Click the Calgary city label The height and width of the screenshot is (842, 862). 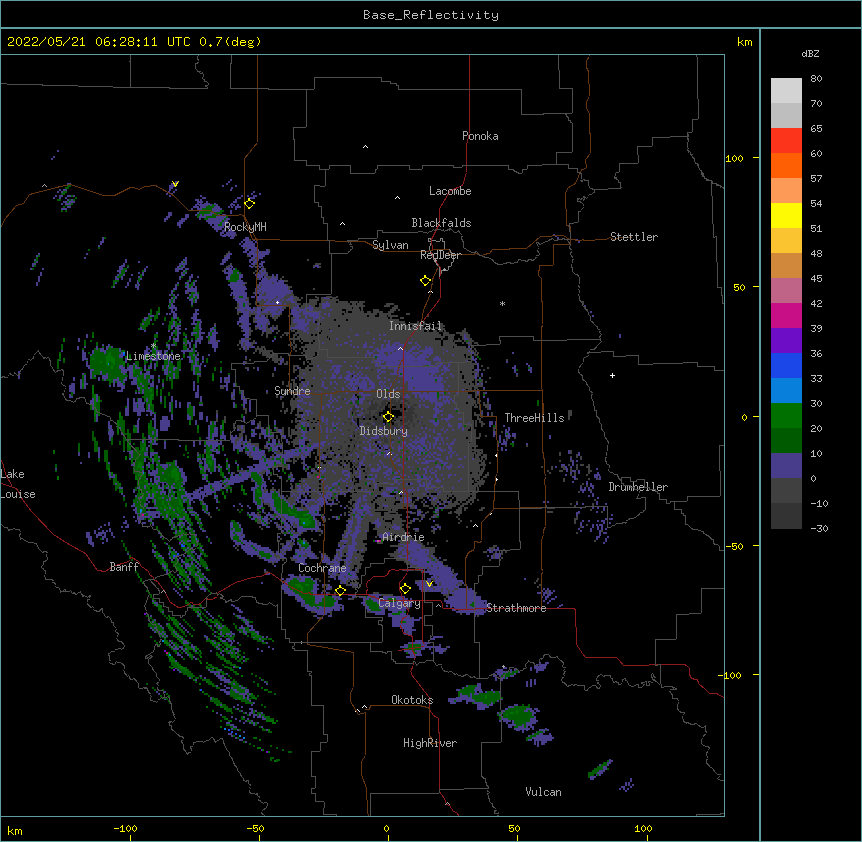tap(400, 603)
